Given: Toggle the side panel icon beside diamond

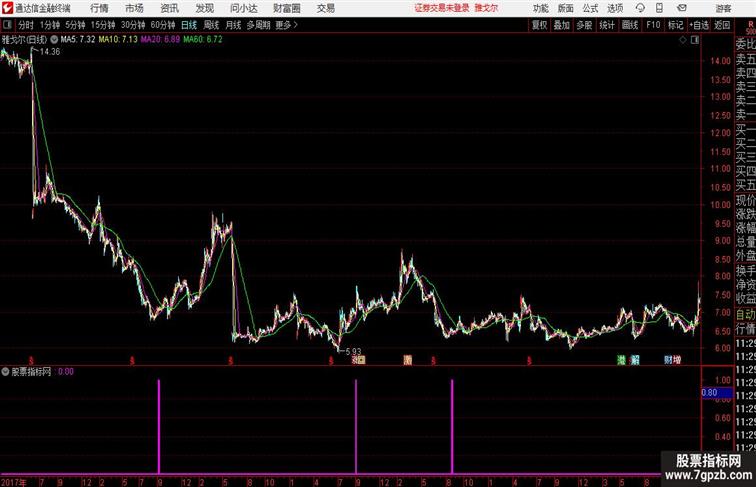Looking at the screenshot, I should tap(695, 40).
